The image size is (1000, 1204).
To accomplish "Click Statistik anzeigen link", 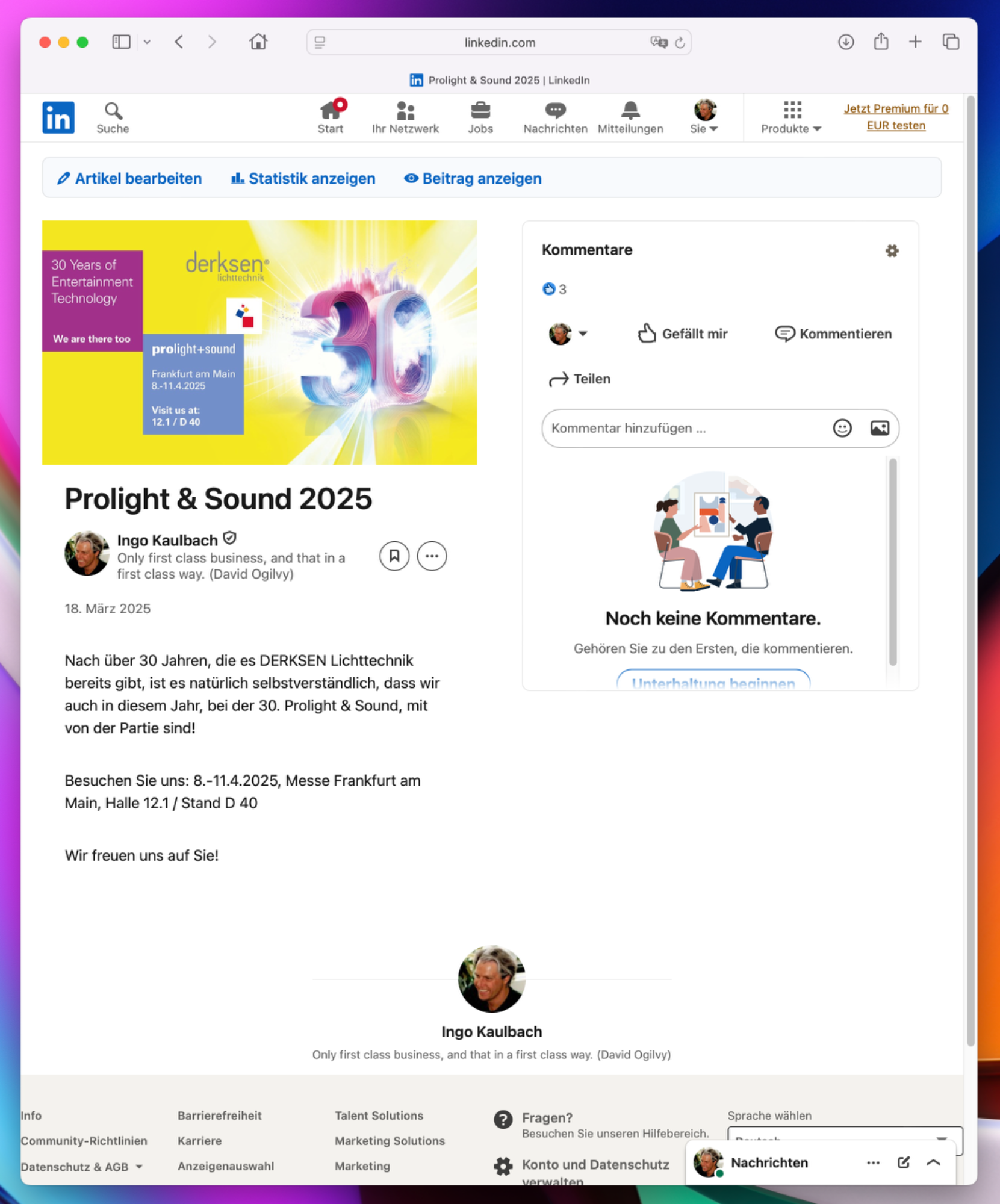I will pyautogui.click(x=303, y=178).
